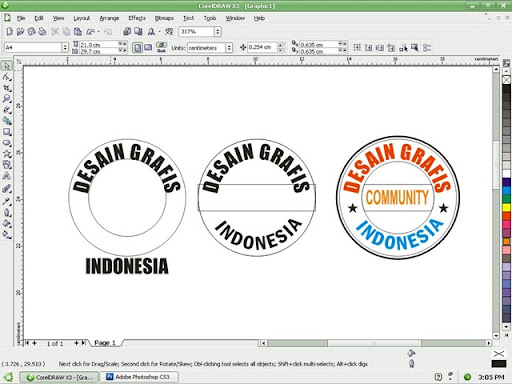The width and height of the screenshot is (512, 384).
Task: Select the Basic Shapes tool
Action: click(x=7, y=165)
